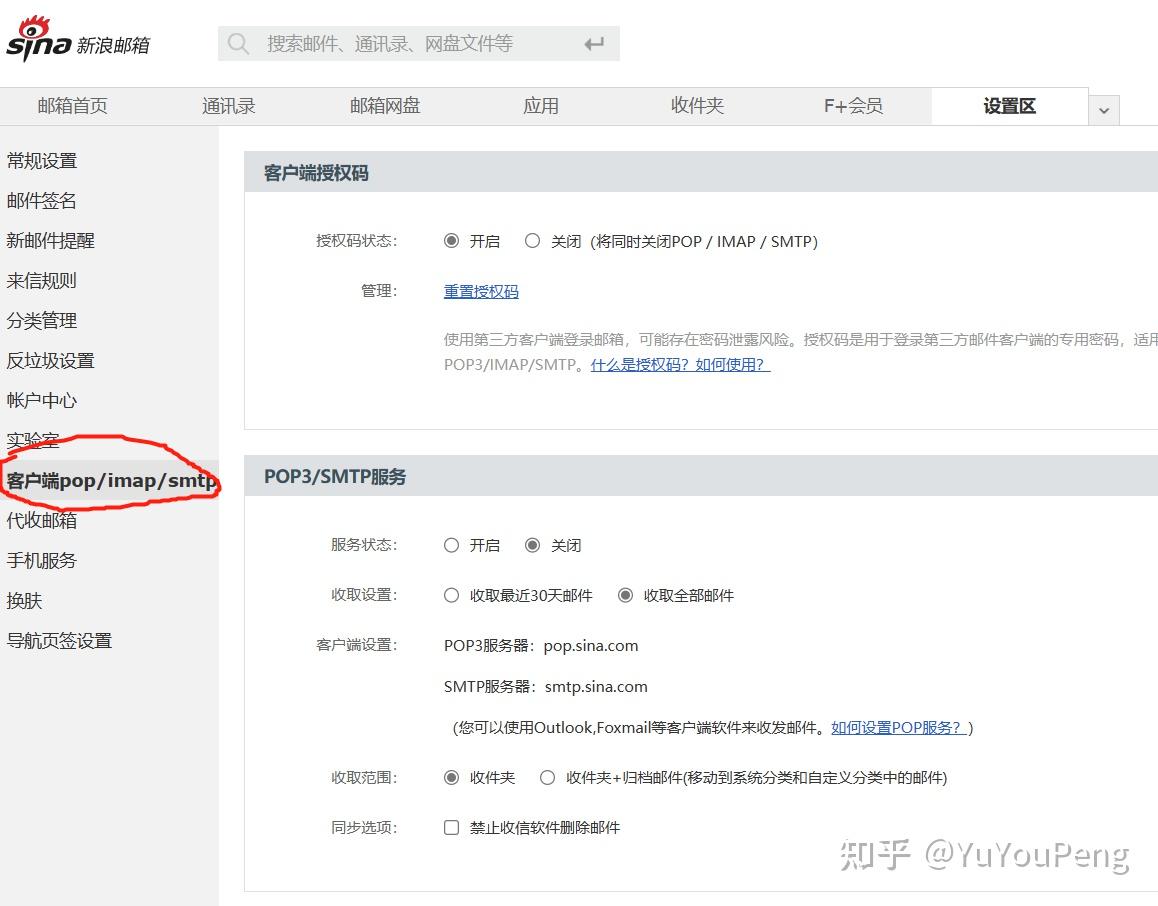Click the return arrow icon in search bar
The height and width of the screenshot is (906, 1158).
coord(594,43)
